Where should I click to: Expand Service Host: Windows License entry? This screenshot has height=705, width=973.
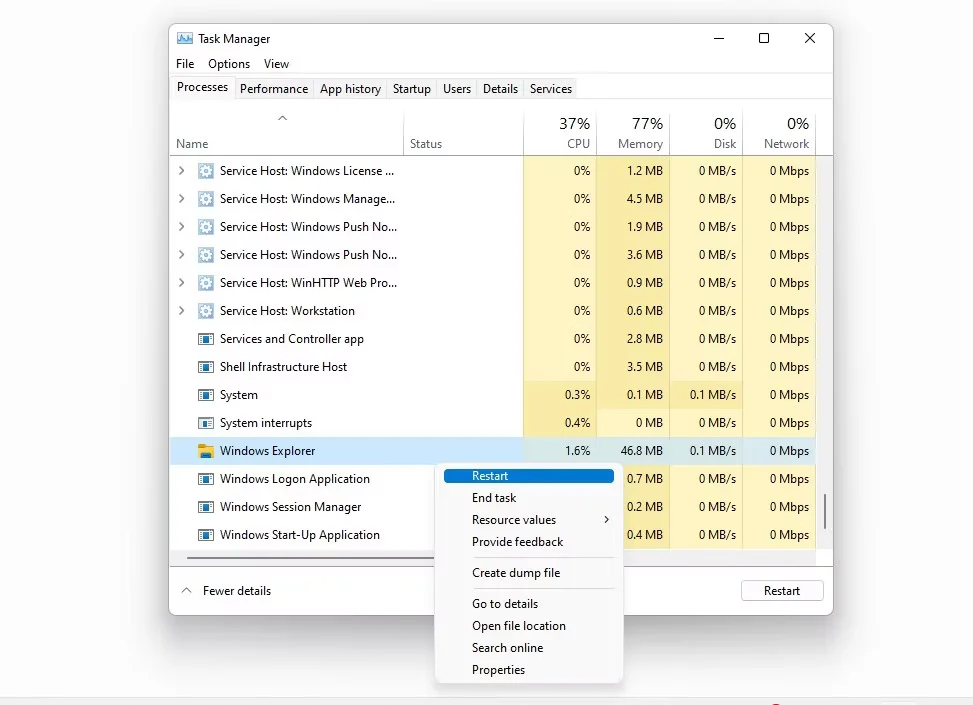tap(182, 171)
